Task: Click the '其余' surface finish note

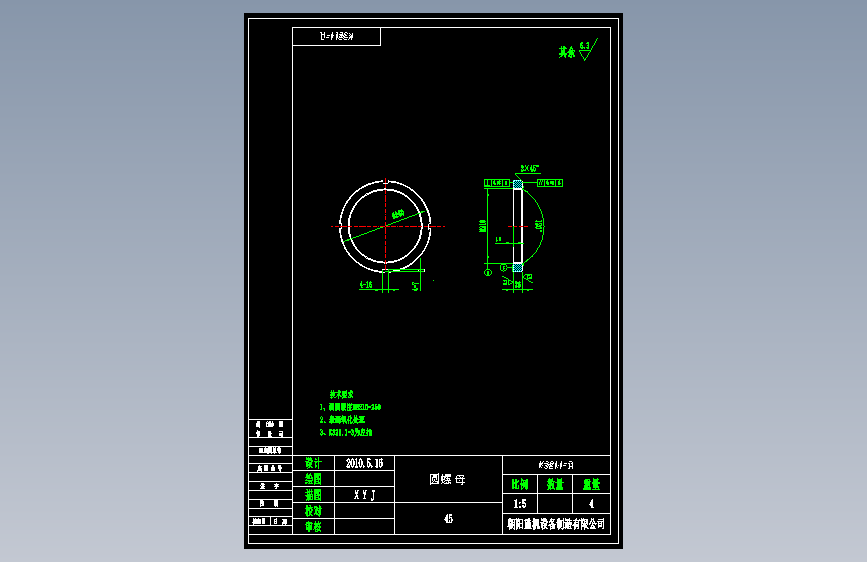Action: (x=567, y=52)
